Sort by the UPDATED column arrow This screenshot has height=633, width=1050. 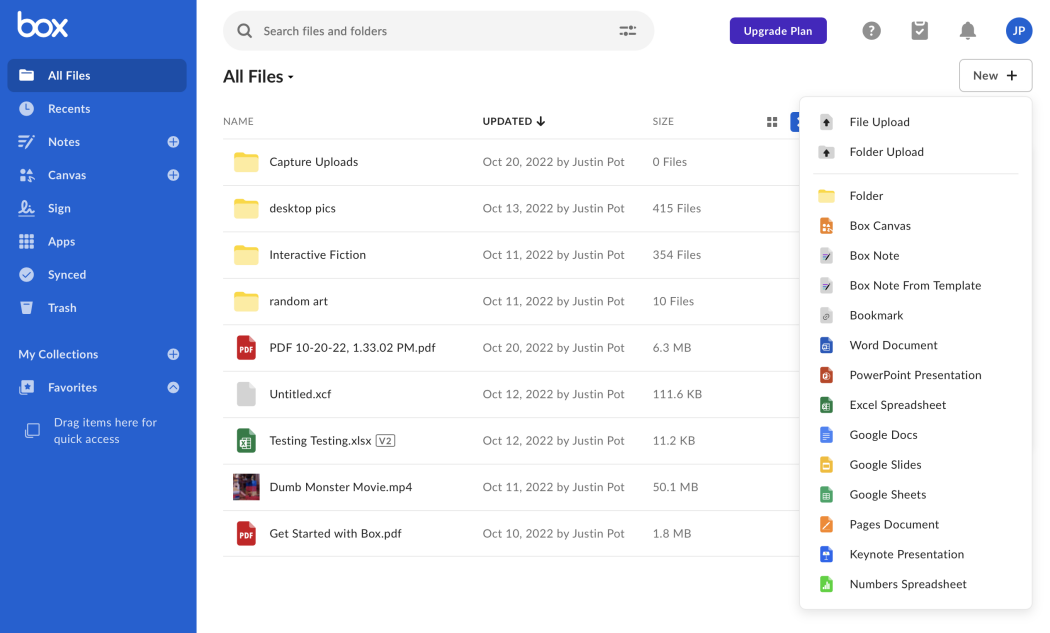click(540, 121)
